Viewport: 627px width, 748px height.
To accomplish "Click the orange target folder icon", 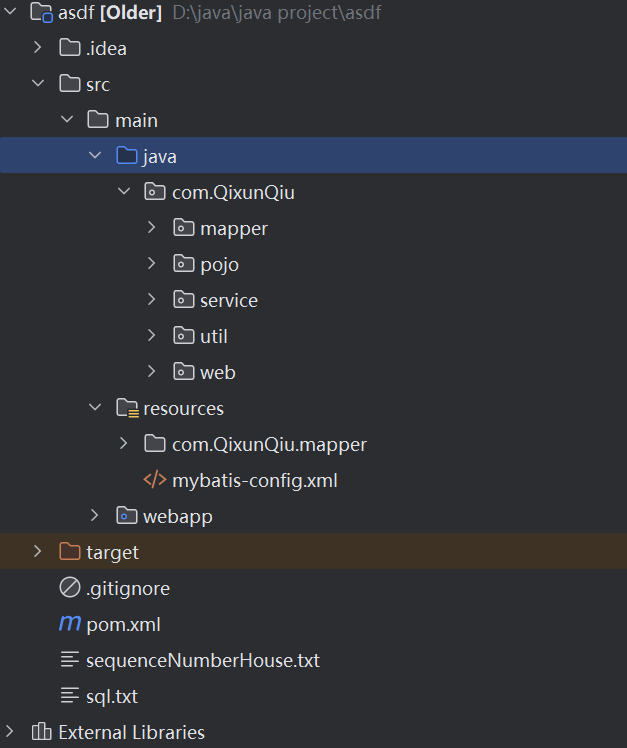I will [x=70, y=552].
